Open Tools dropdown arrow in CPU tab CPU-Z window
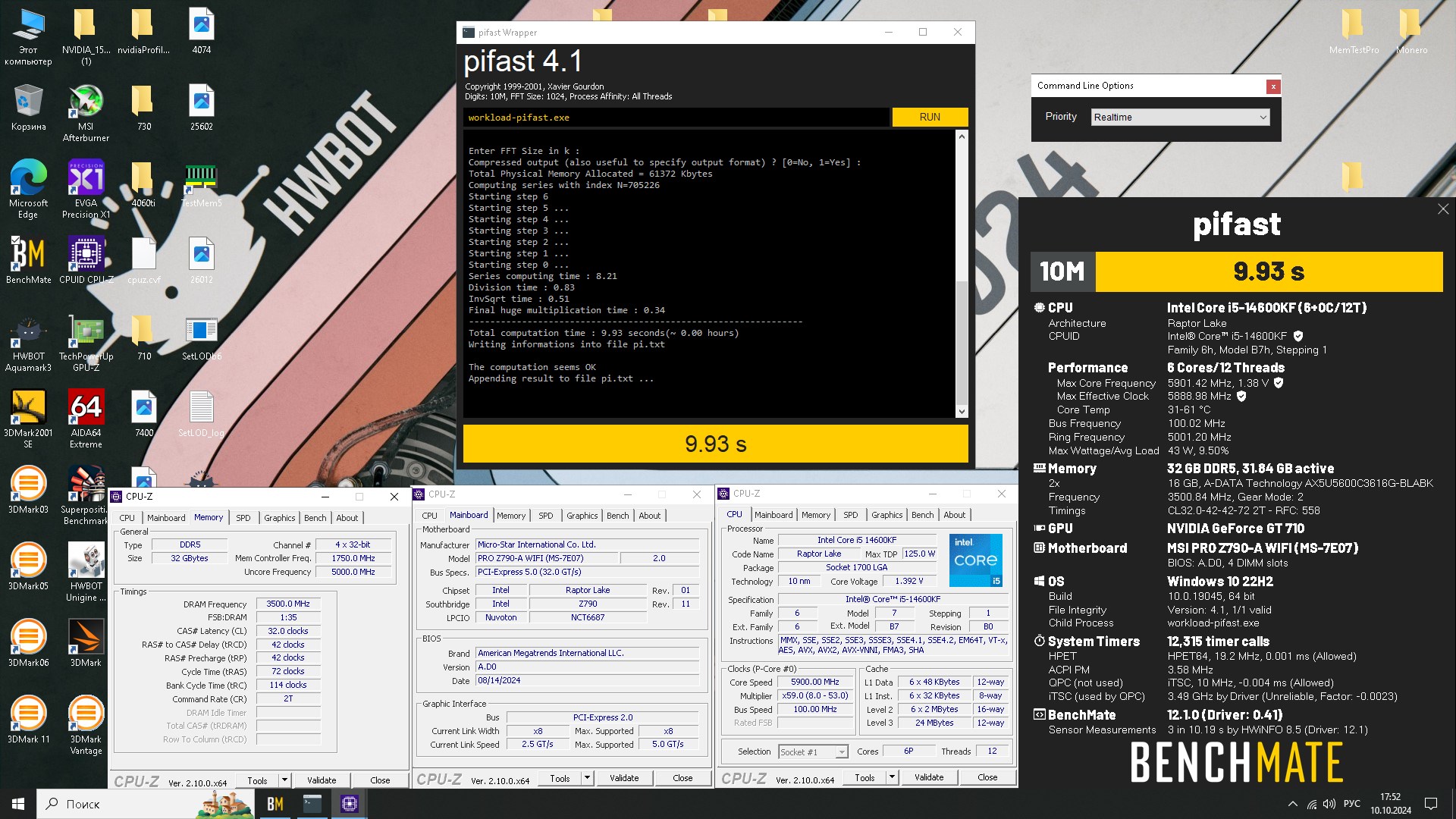 pos(892,777)
